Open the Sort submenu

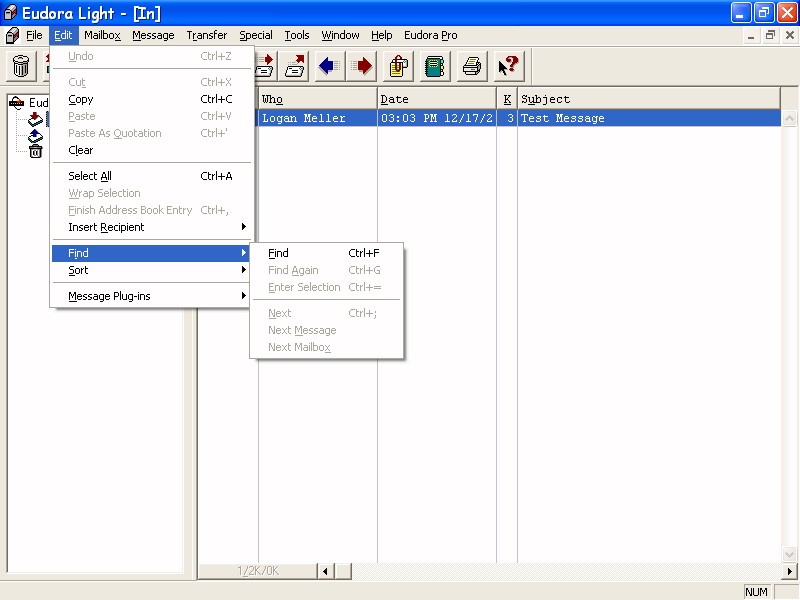(152, 270)
